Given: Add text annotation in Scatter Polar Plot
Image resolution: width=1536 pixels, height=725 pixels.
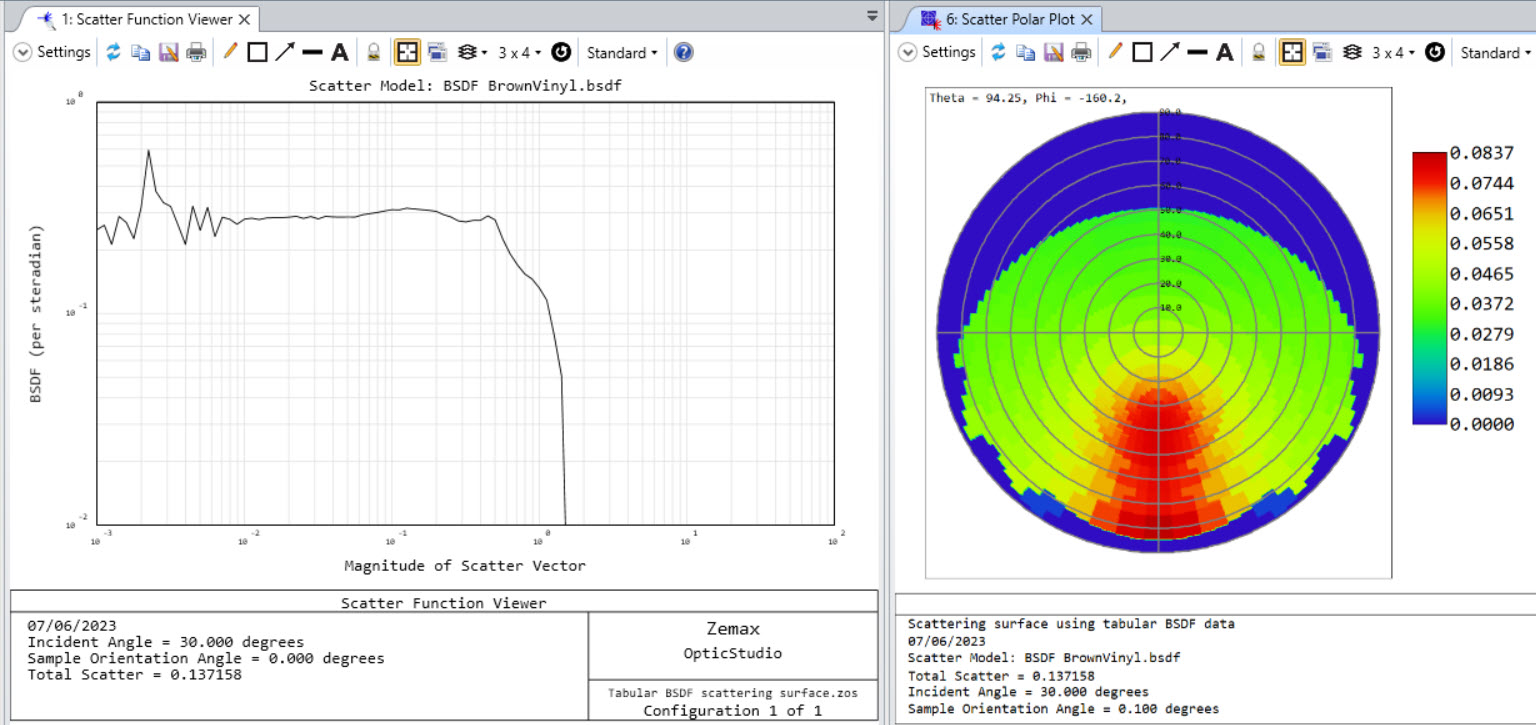Looking at the screenshot, I should [x=1225, y=52].
